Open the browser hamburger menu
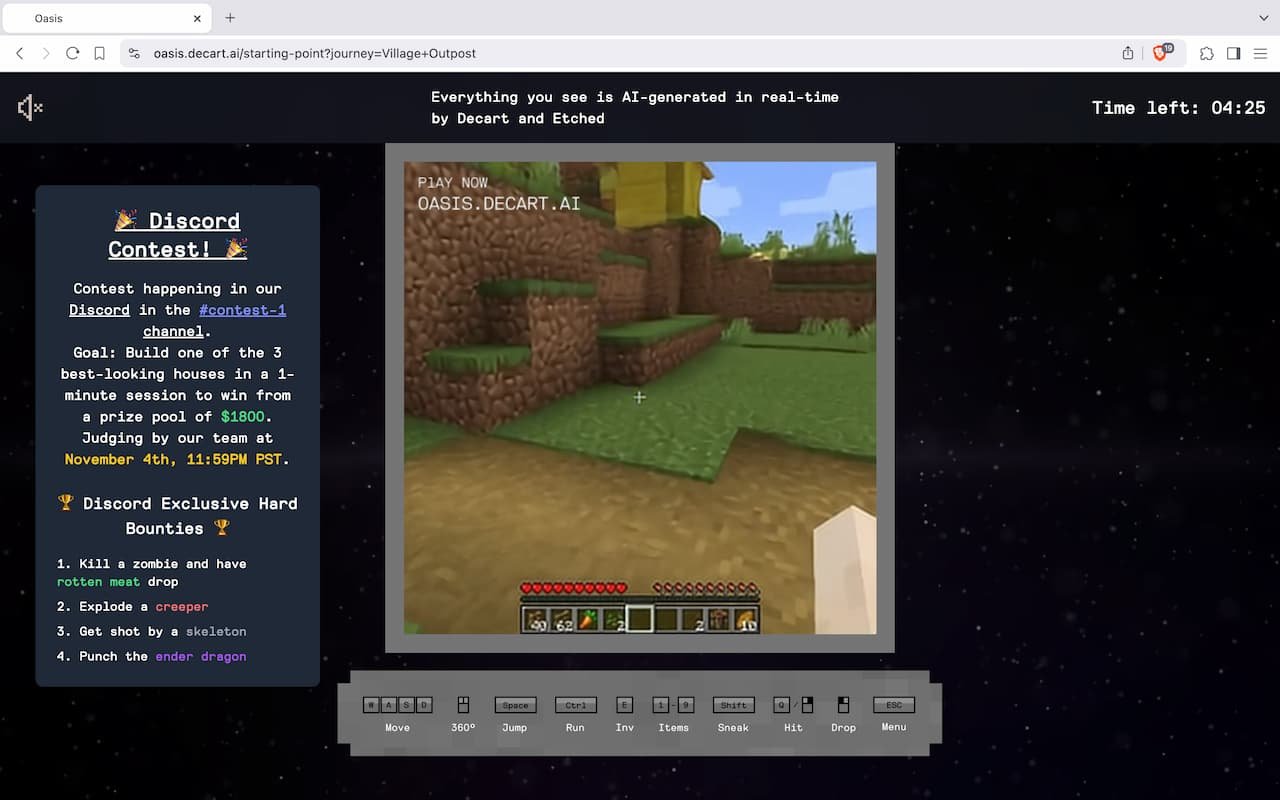1280x800 pixels. point(1260,53)
